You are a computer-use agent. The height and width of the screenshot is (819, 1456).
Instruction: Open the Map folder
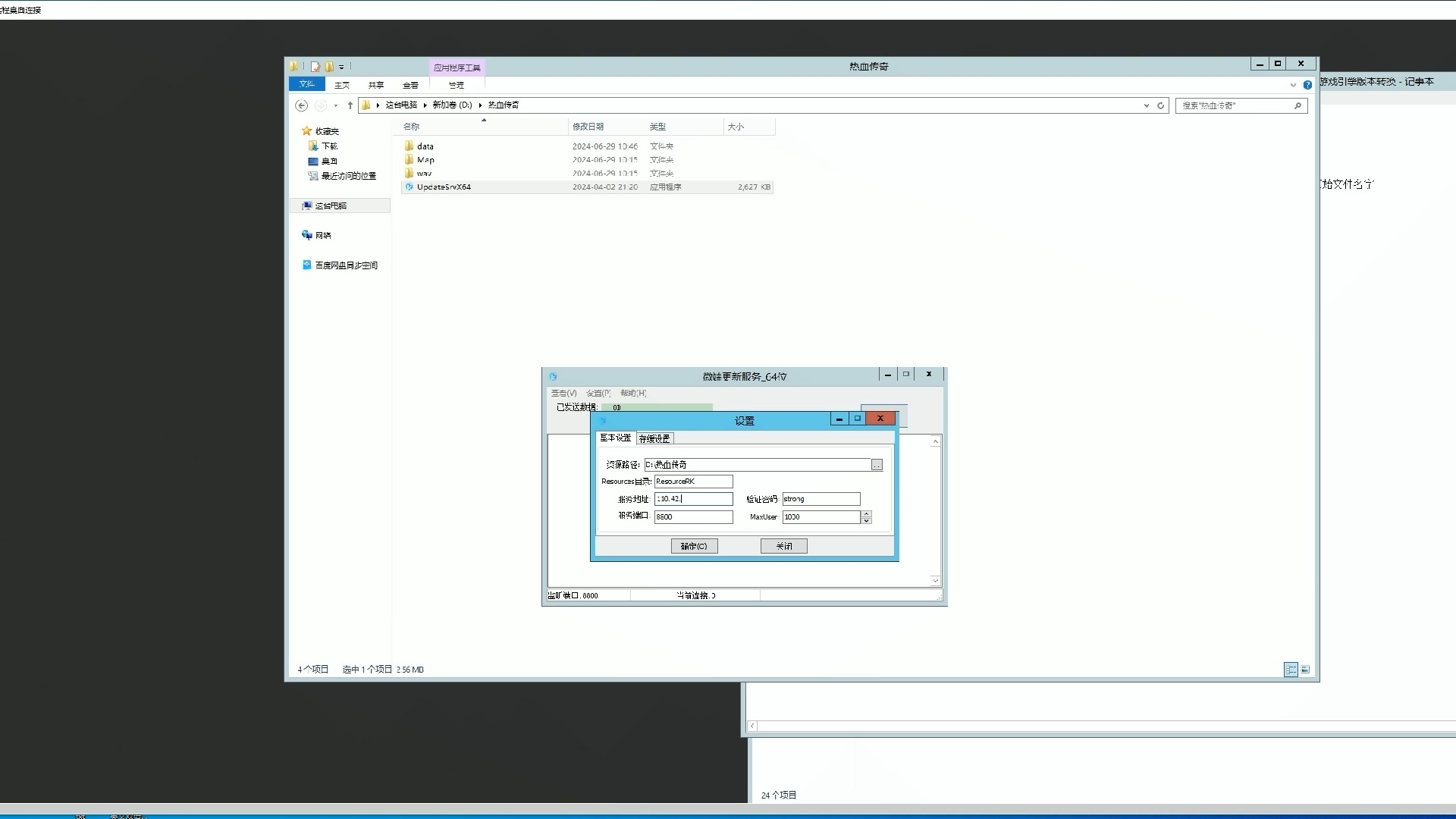[x=425, y=160]
